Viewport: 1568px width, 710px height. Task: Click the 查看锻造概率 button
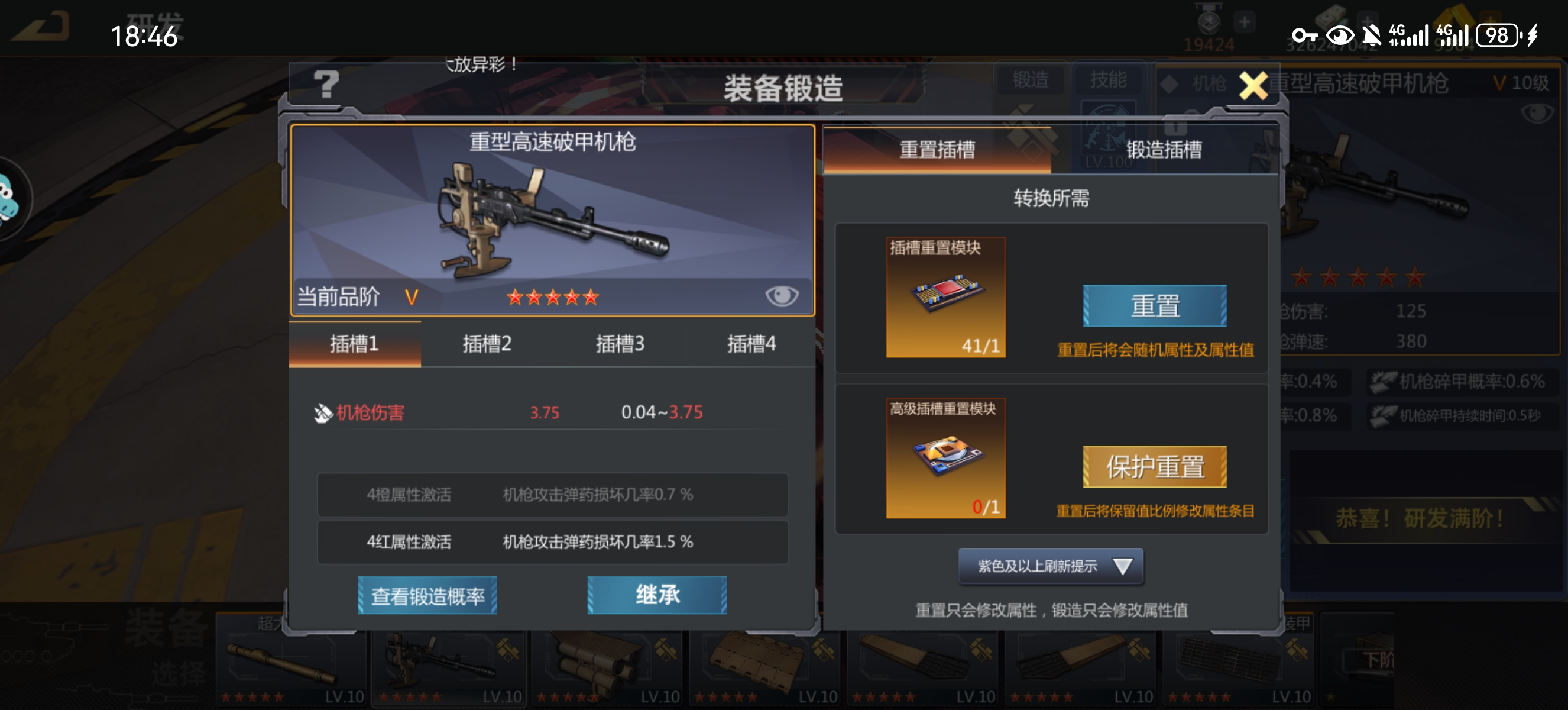tap(427, 596)
